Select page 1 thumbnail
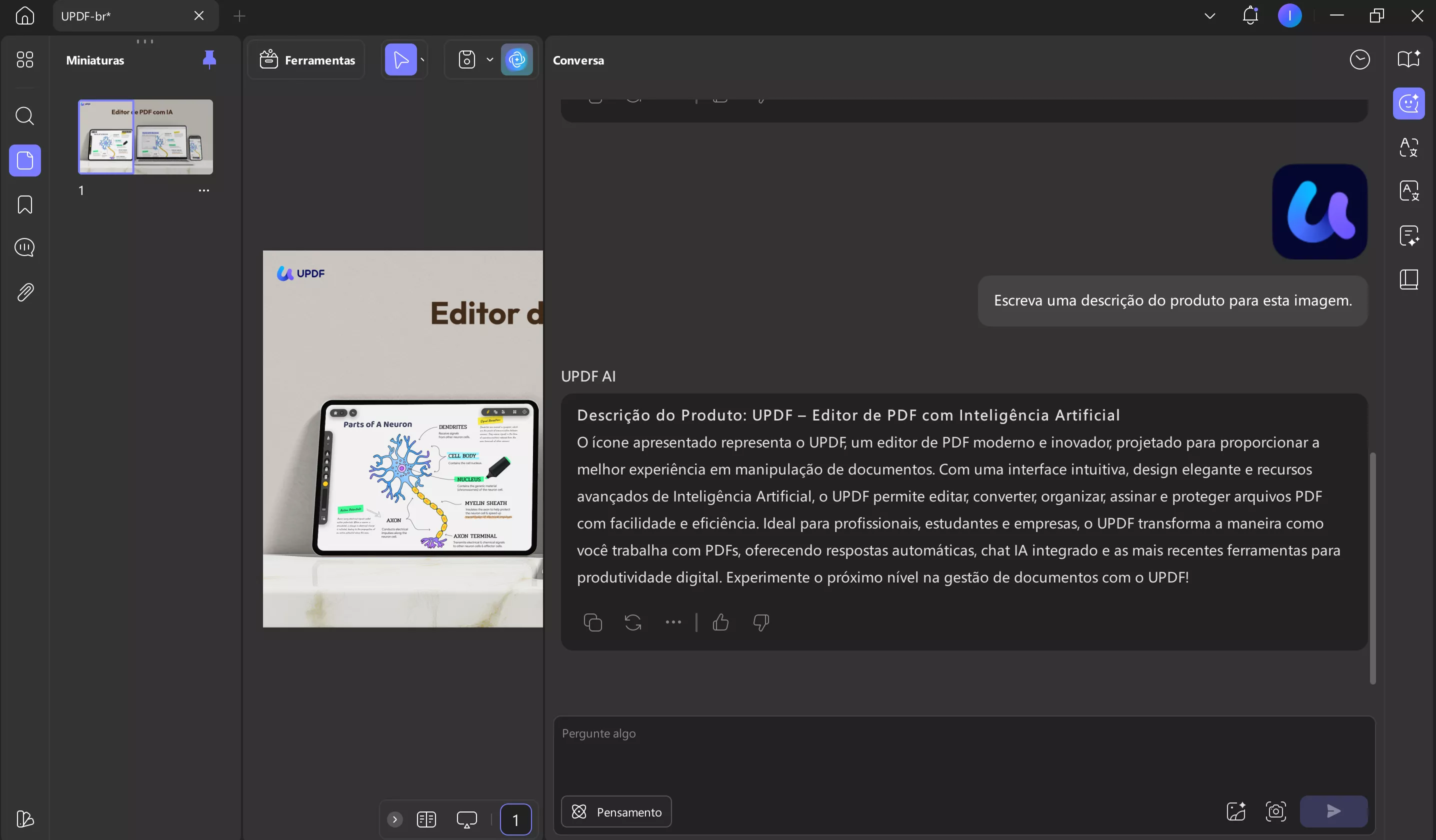Screen dimensions: 1436x840 [x=145, y=137]
